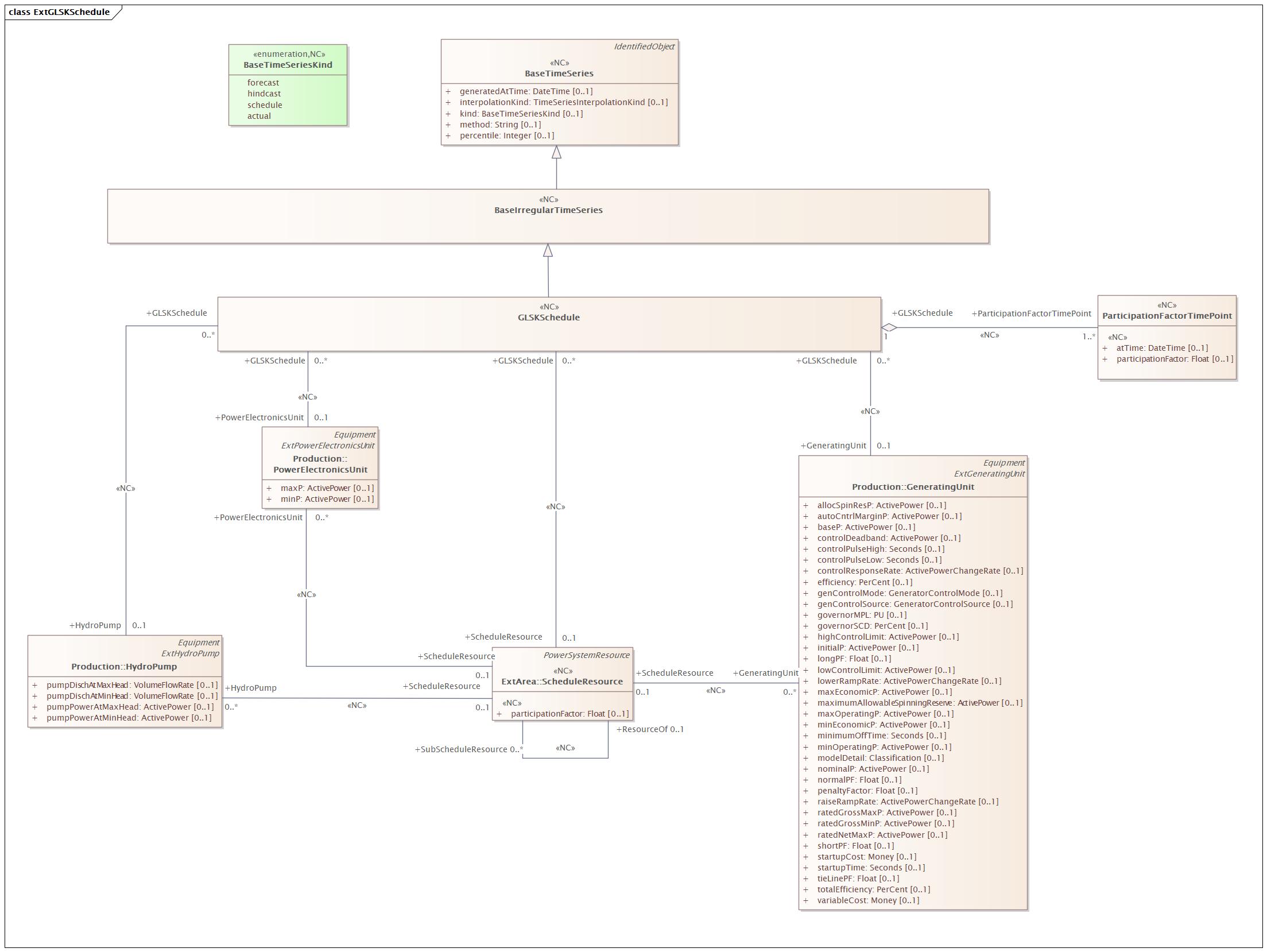Select the 'class ExtGLSKSchedule' diagram frame label
Viewport: 1267px width, 952px height.
(59, 12)
